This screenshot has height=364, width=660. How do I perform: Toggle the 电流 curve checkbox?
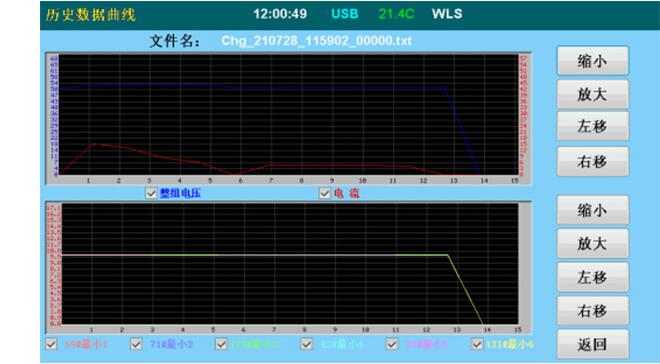point(325,193)
